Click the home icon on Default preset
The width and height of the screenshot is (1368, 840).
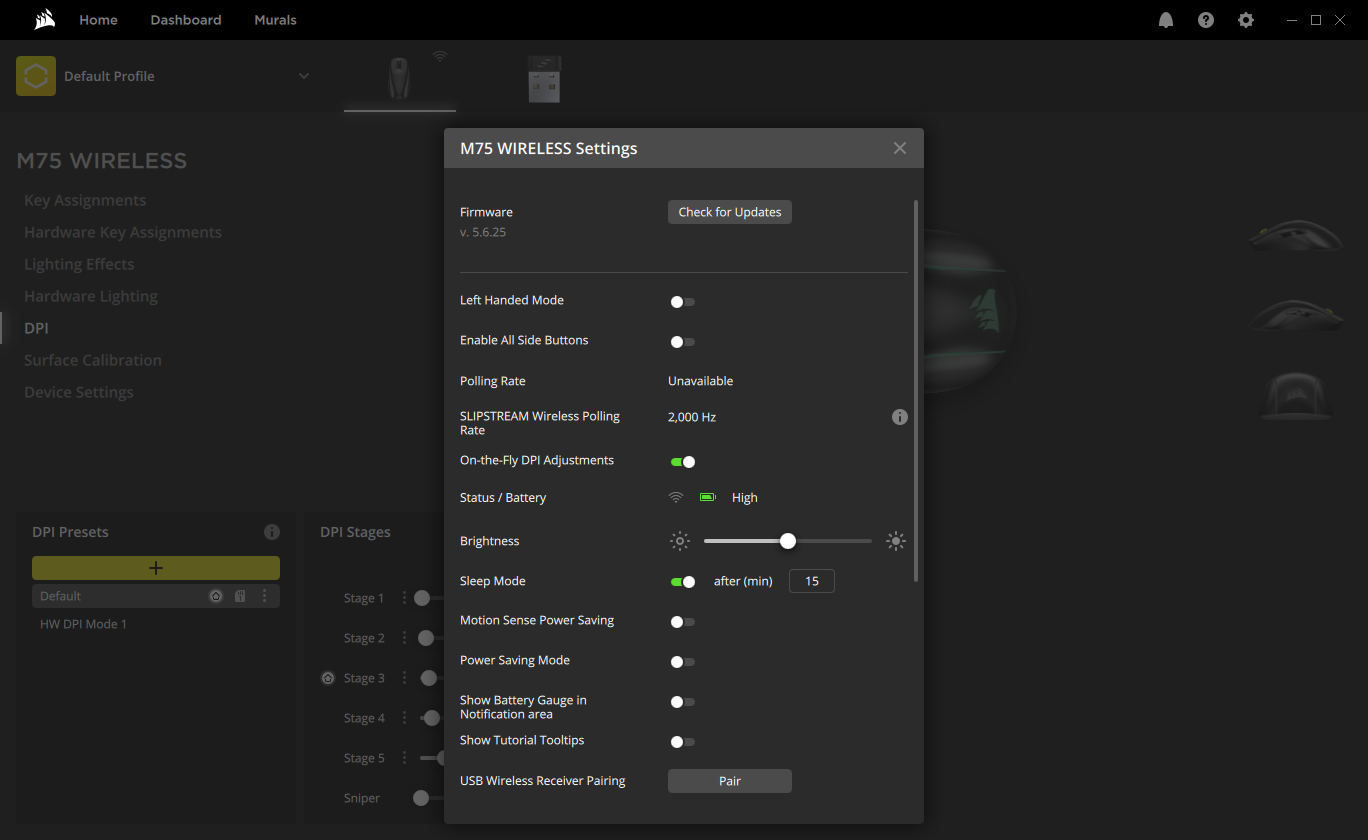(x=216, y=596)
